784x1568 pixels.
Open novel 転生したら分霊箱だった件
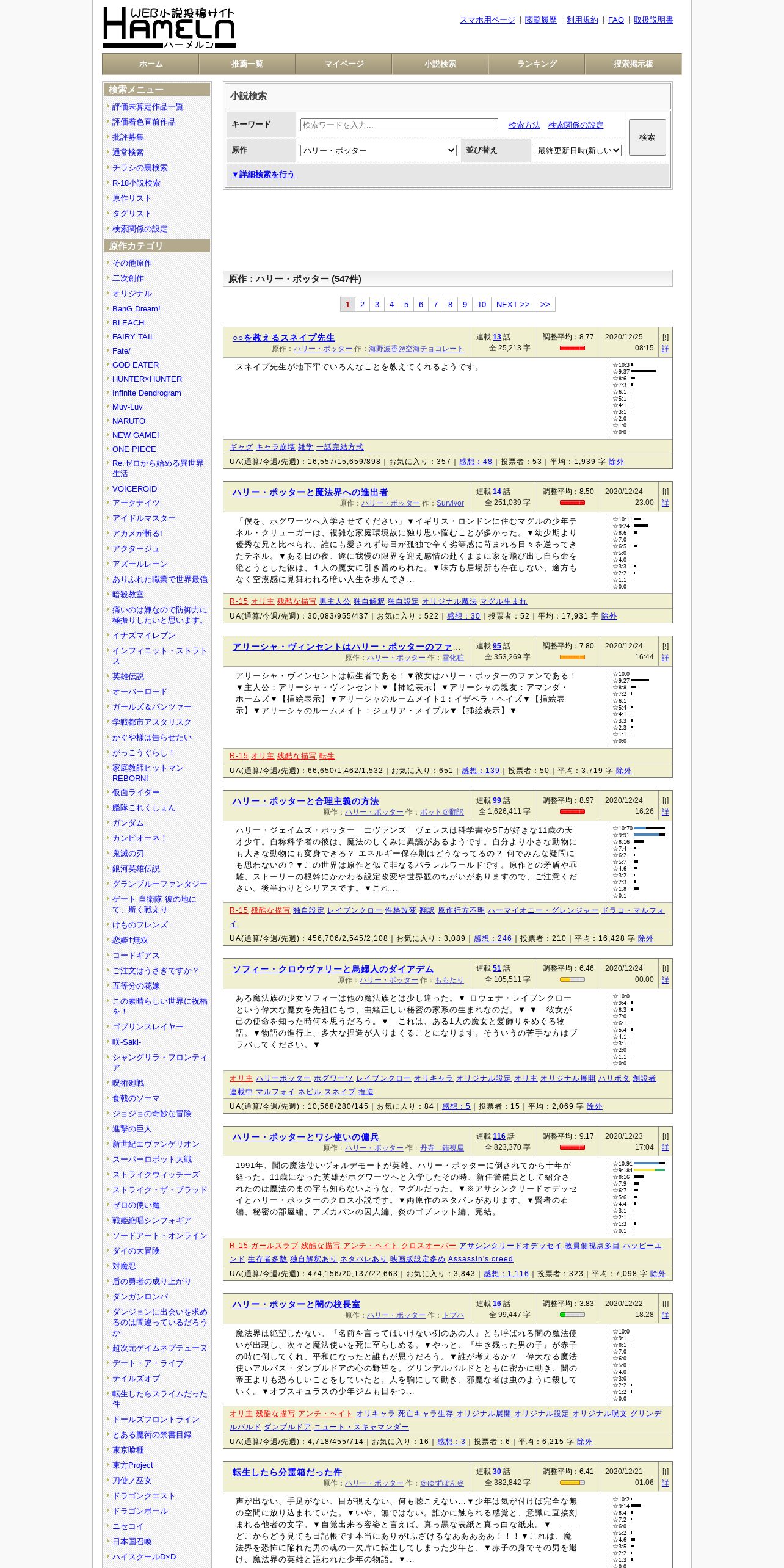[287, 1472]
